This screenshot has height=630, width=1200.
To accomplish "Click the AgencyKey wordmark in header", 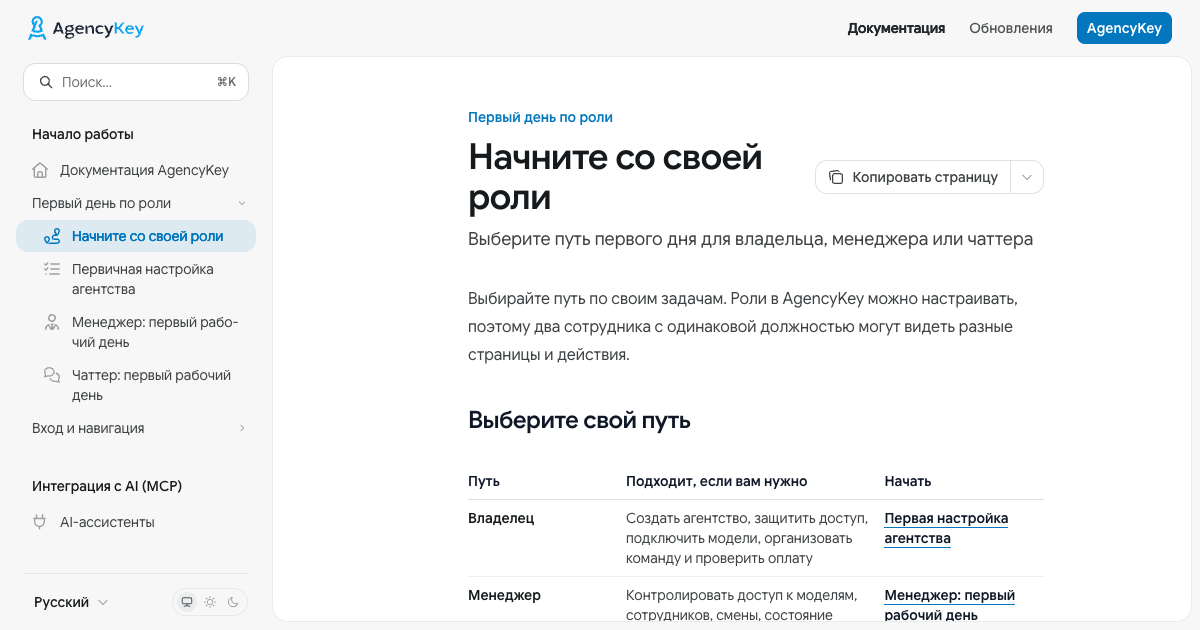I will [x=98, y=29].
